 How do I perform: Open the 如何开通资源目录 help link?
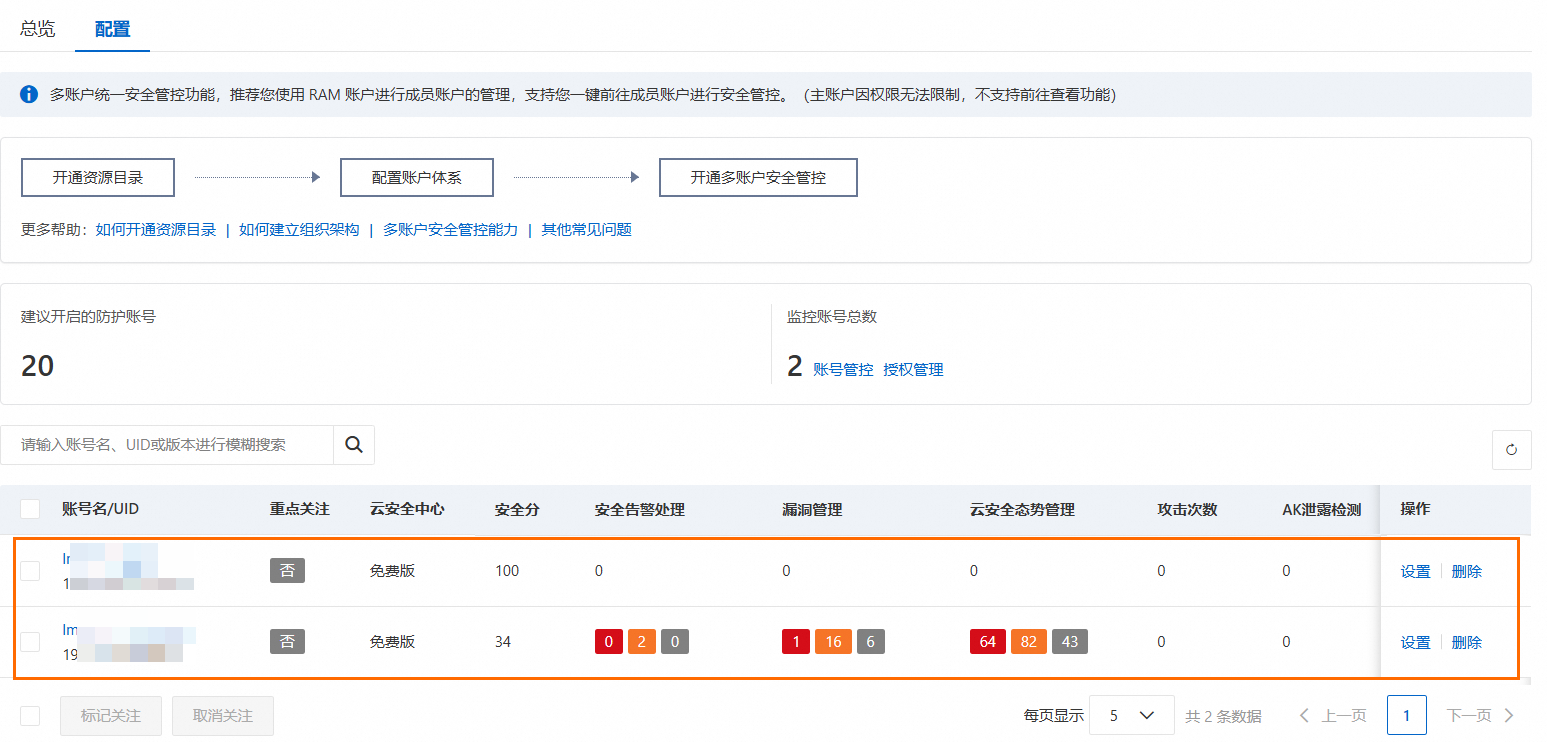[156, 230]
